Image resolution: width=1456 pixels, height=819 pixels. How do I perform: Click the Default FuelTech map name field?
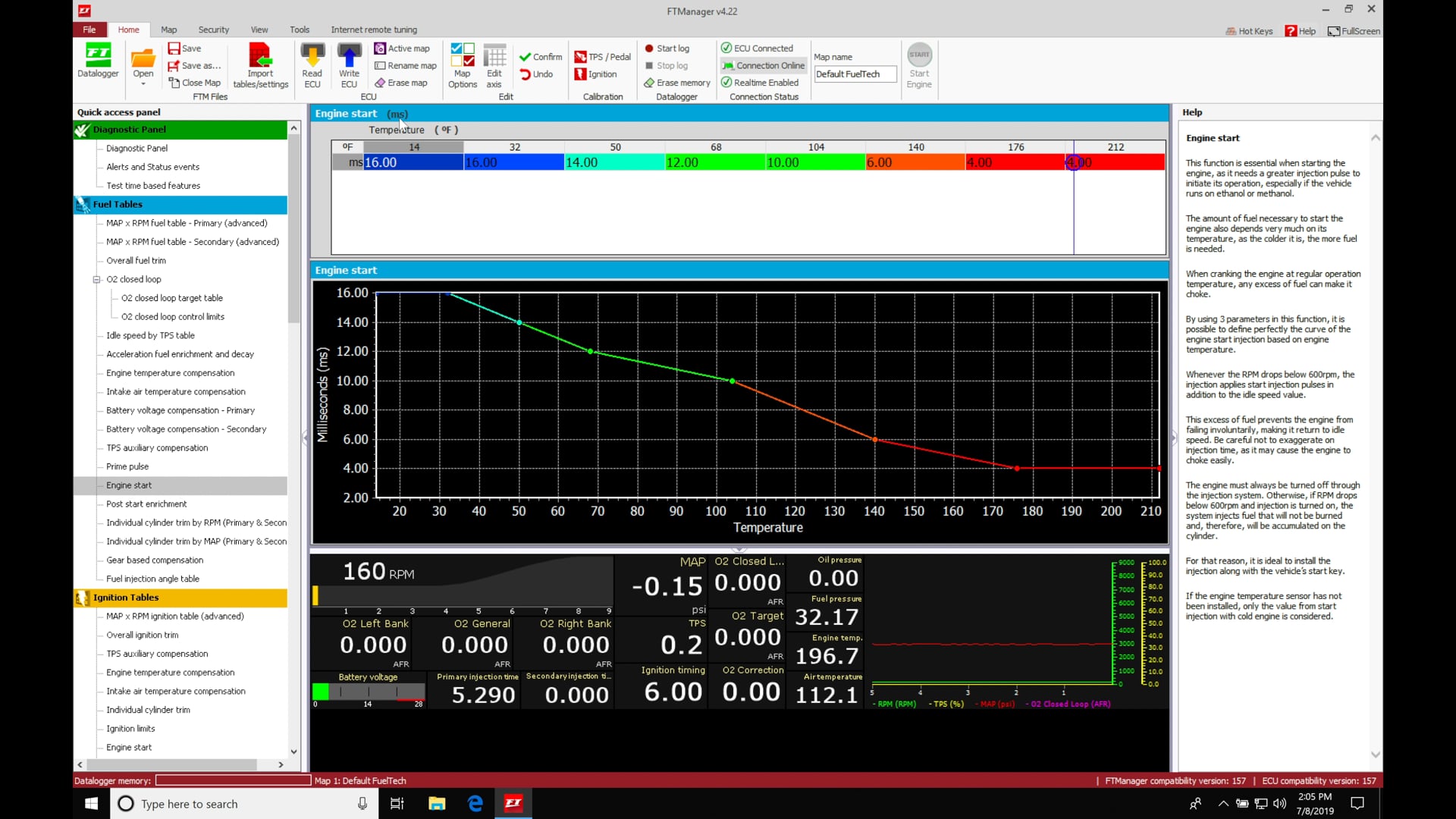(x=855, y=74)
